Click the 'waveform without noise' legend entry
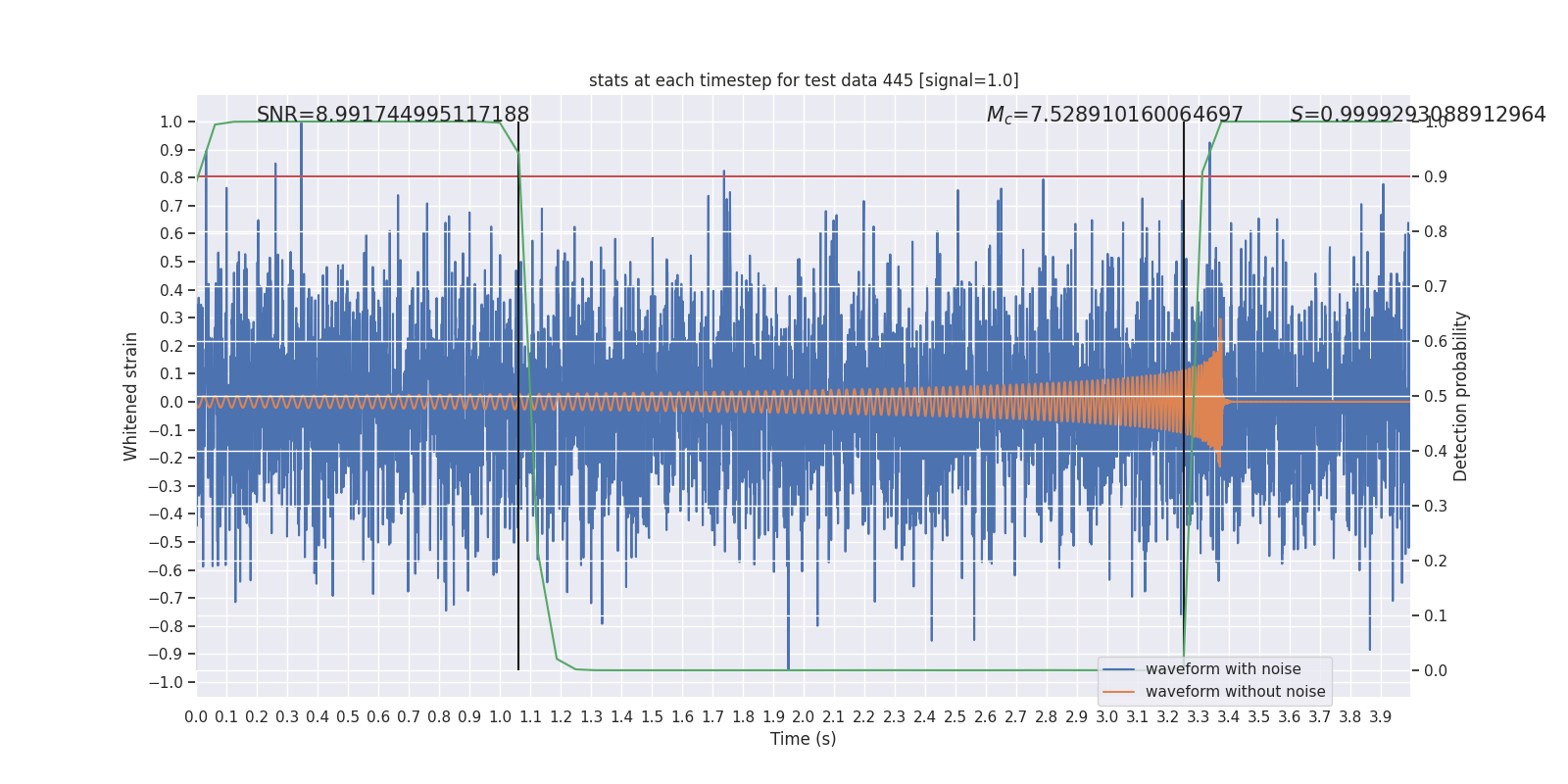1568x784 pixels. [x=1235, y=692]
